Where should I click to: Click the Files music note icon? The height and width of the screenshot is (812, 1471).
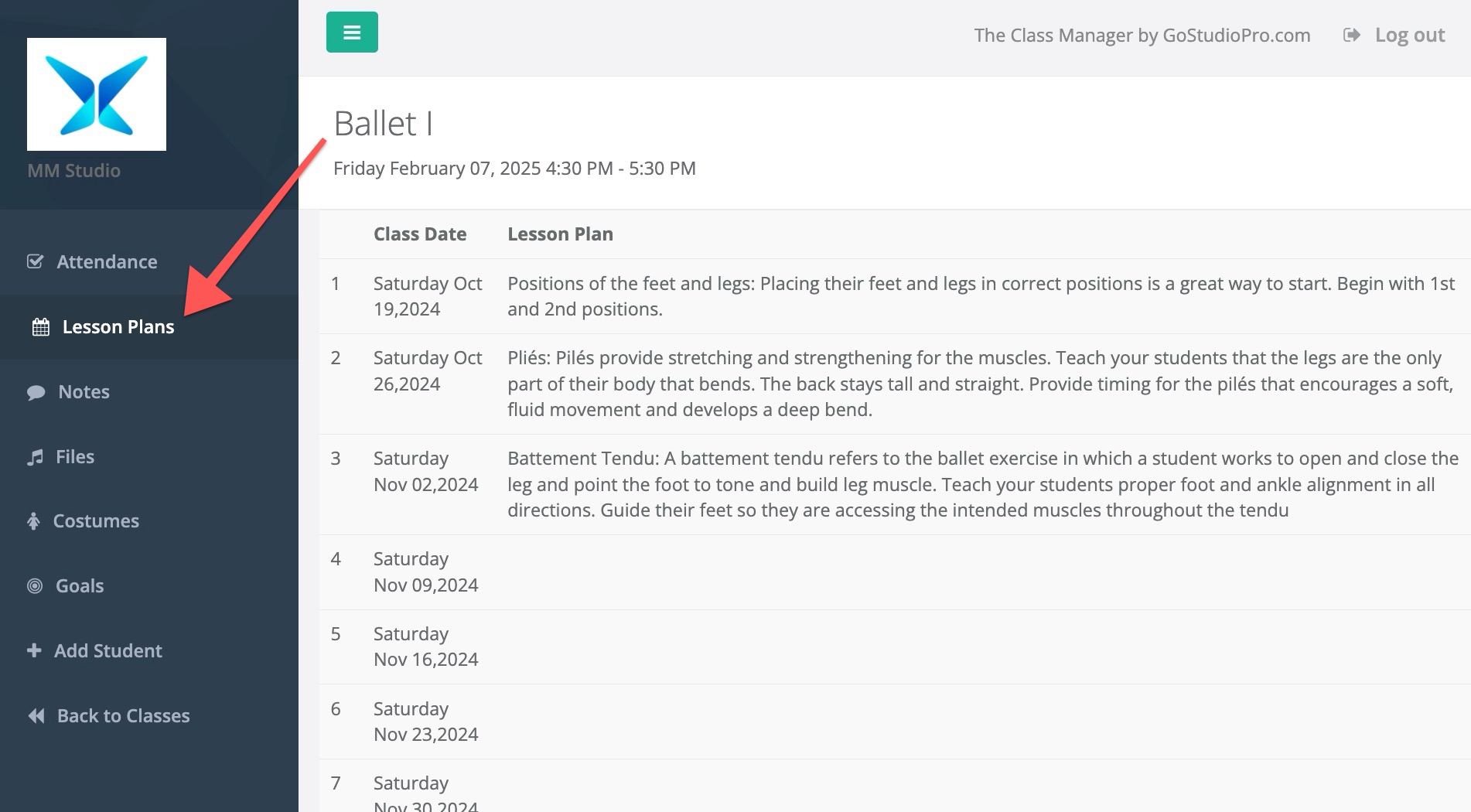[35, 457]
